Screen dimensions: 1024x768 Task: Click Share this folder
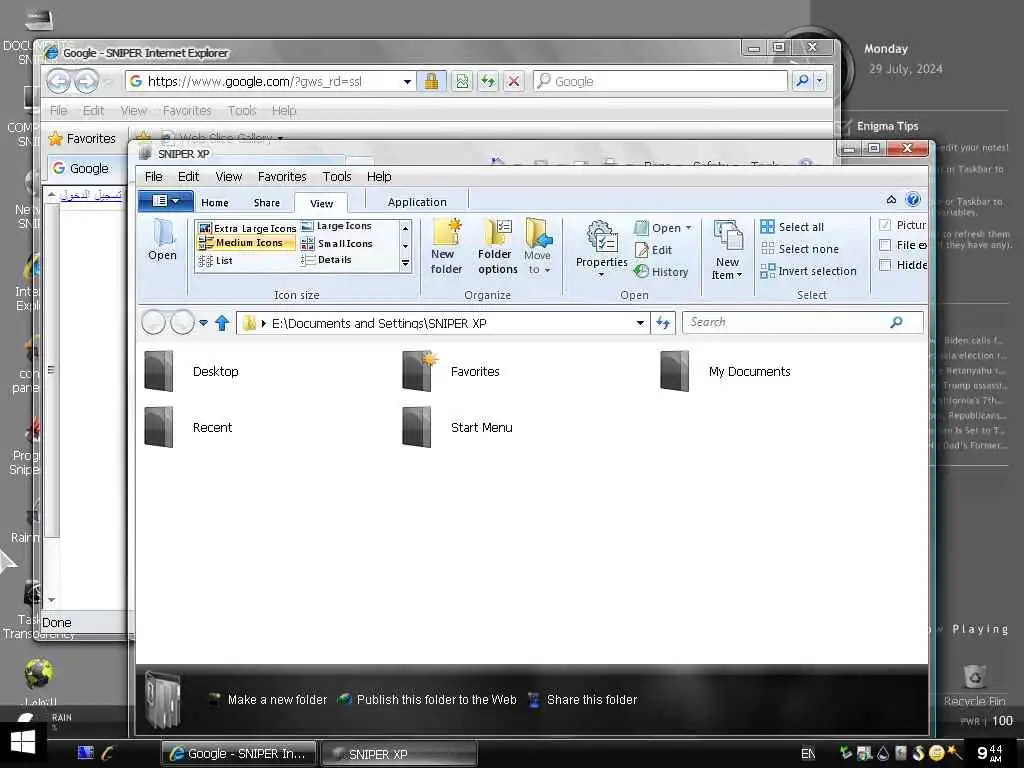tap(582, 699)
